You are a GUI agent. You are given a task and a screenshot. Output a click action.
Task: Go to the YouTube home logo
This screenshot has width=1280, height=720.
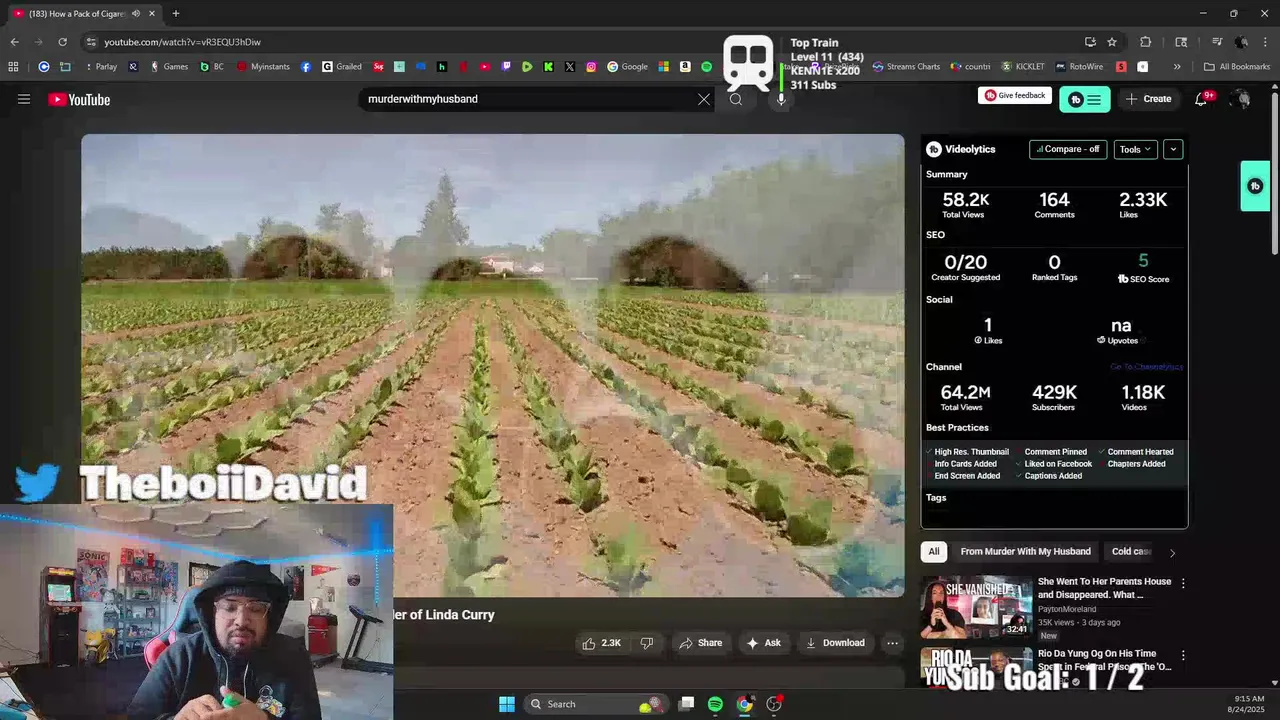[79, 99]
